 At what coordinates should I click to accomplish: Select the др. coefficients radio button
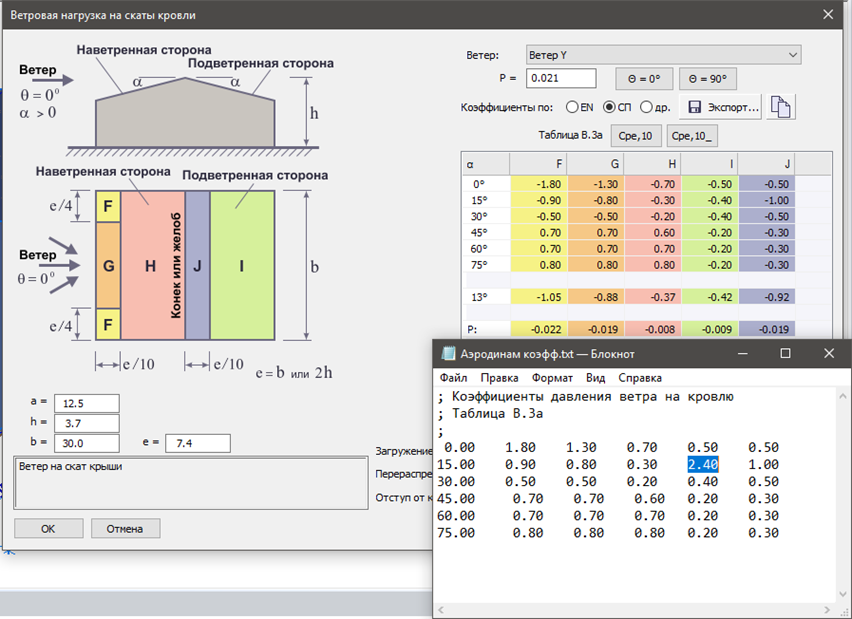click(x=646, y=107)
